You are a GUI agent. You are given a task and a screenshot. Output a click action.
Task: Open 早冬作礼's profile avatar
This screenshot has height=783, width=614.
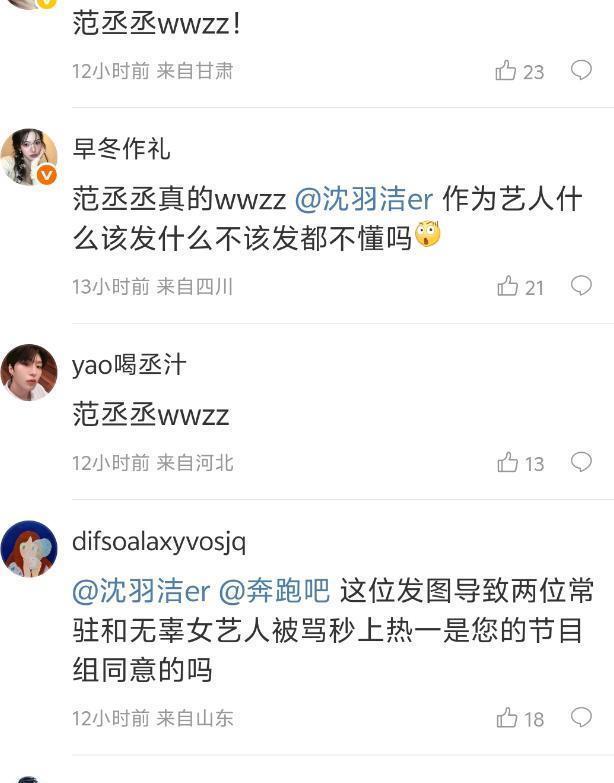click(x=29, y=157)
